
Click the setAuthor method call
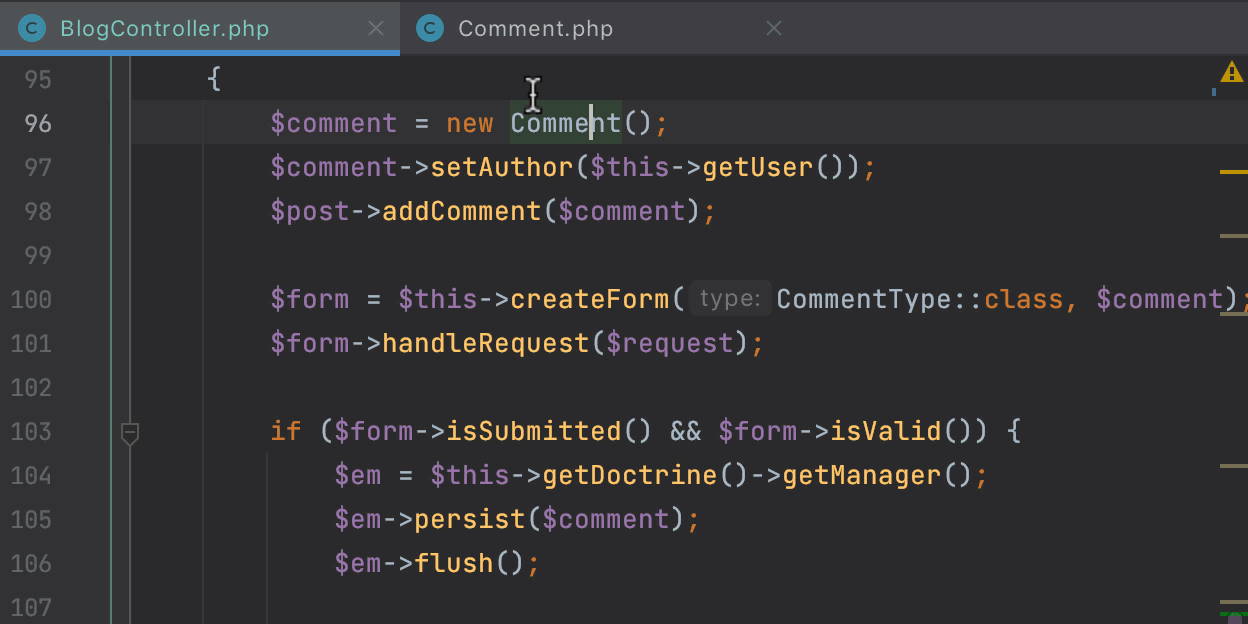click(502, 167)
